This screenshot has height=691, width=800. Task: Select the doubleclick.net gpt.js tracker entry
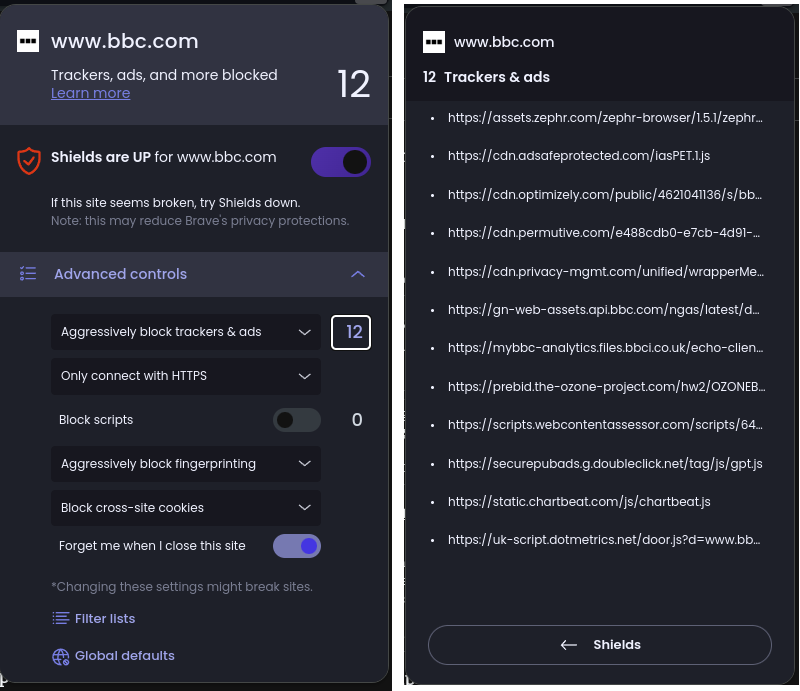click(x=605, y=464)
